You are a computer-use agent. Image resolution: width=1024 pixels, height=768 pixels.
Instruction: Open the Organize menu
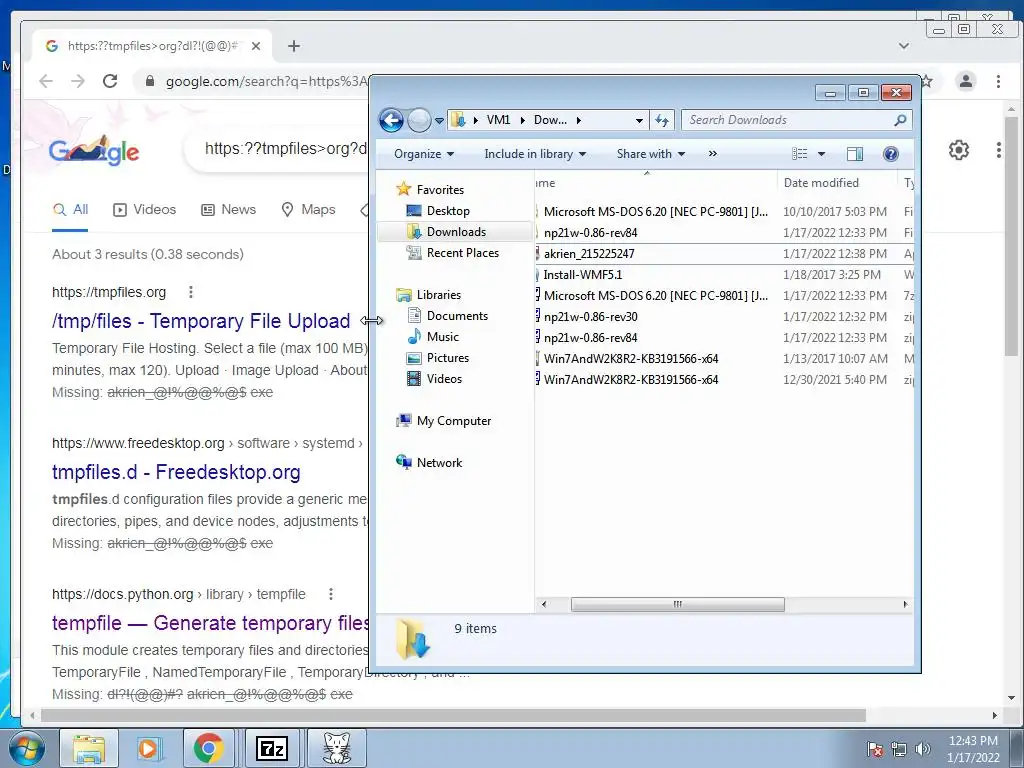click(424, 154)
